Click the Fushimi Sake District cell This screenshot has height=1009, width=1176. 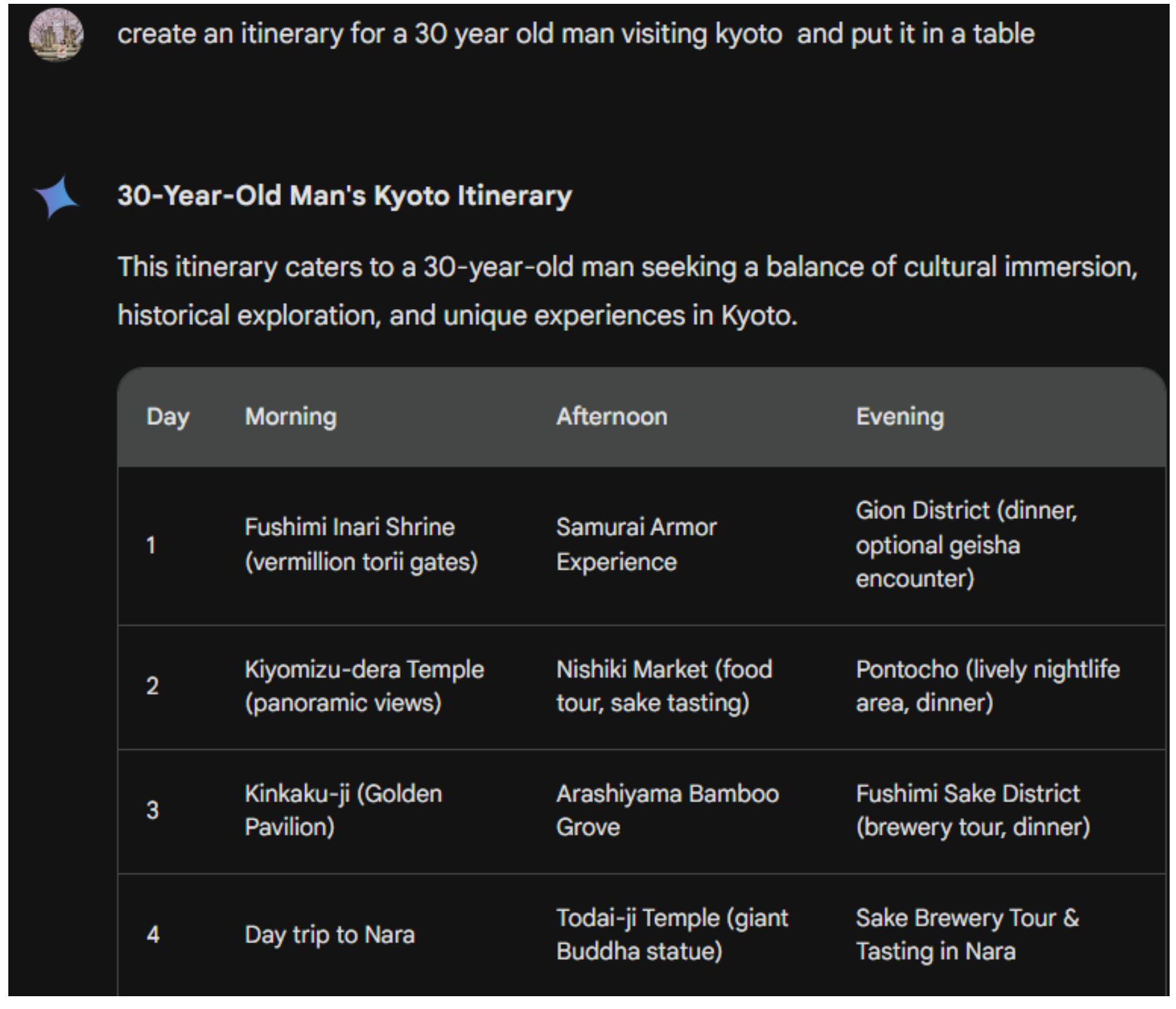tap(973, 810)
